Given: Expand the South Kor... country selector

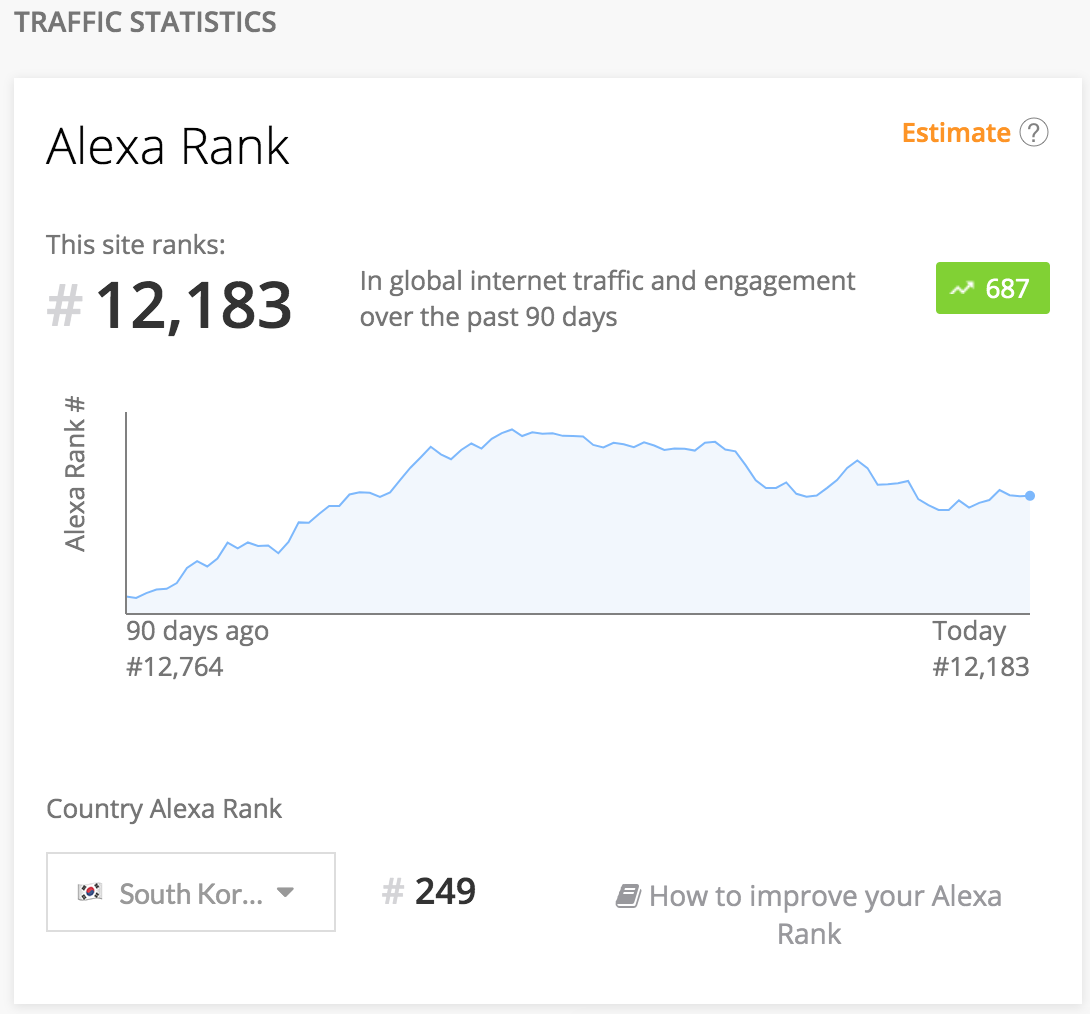Looking at the screenshot, I should pos(190,892).
